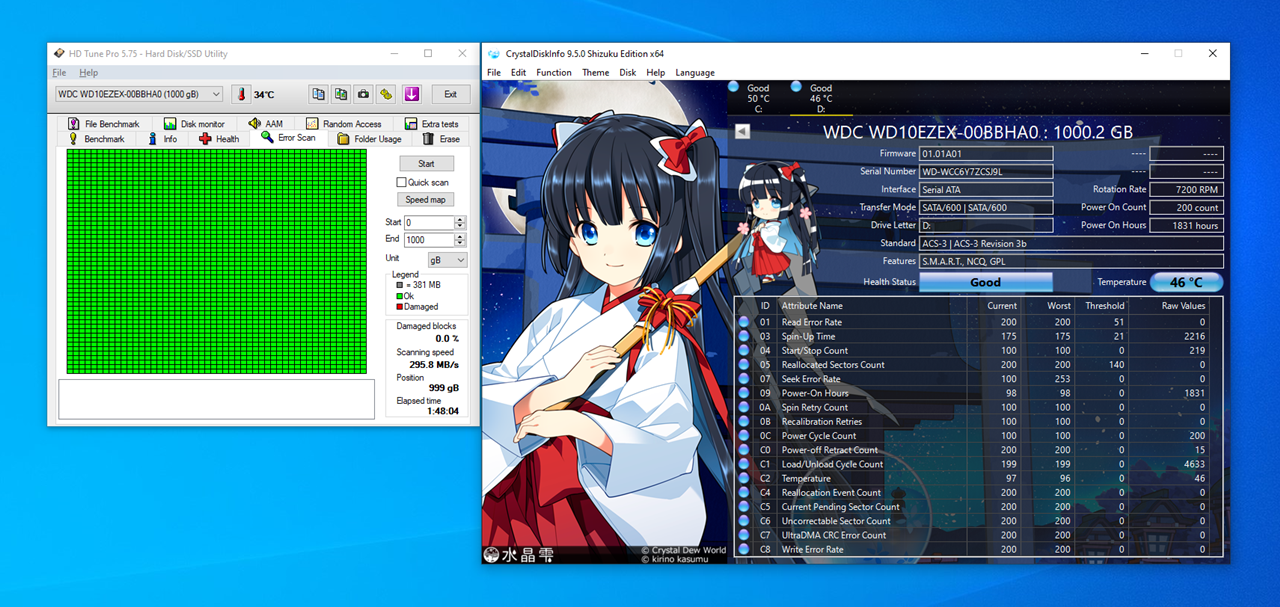The width and height of the screenshot is (1280, 607).
Task: Open the WDC drive selector dropdown
Action: click(x=139, y=94)
